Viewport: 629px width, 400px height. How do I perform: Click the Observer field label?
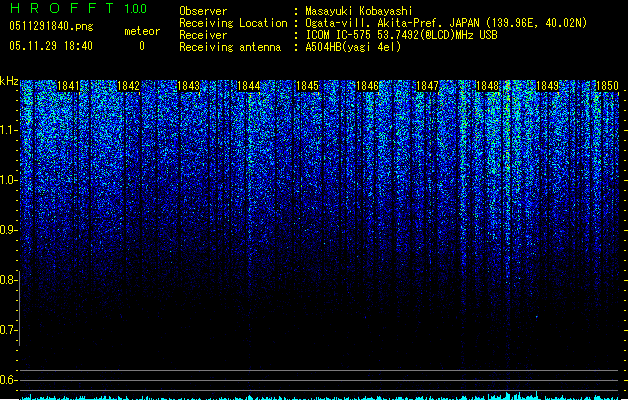click(203, 11)
